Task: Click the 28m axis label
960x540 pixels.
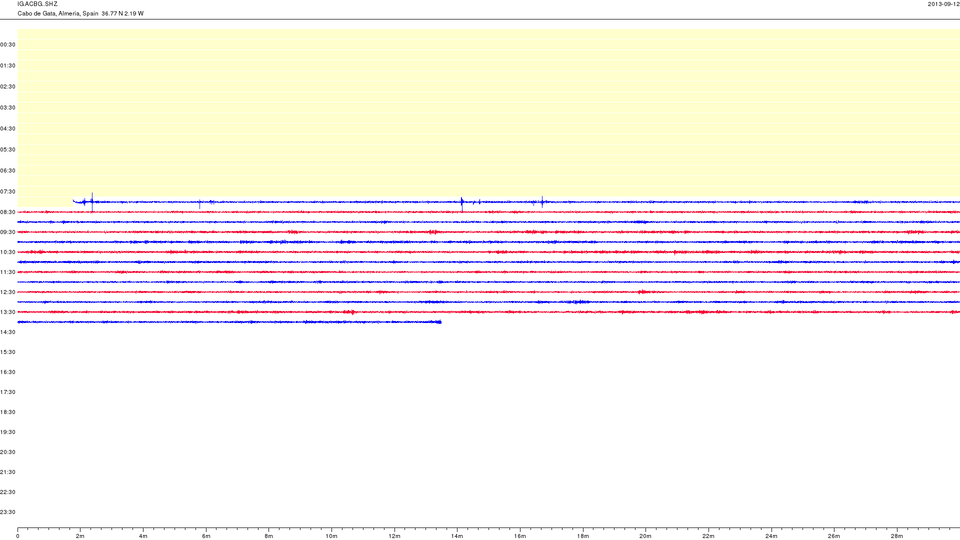Action: pos(897,536)
